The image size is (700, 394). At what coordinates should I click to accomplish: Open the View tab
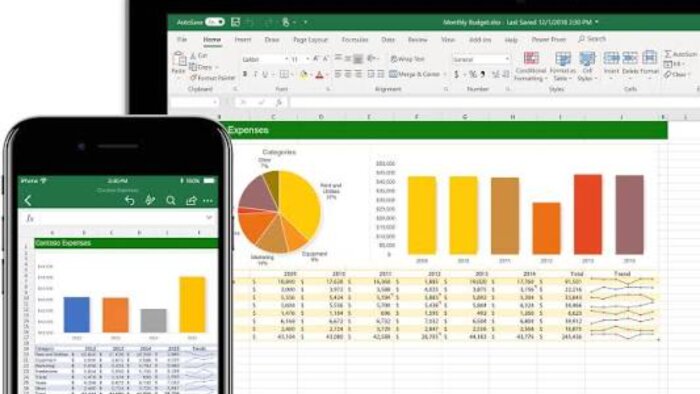(448, 40)
